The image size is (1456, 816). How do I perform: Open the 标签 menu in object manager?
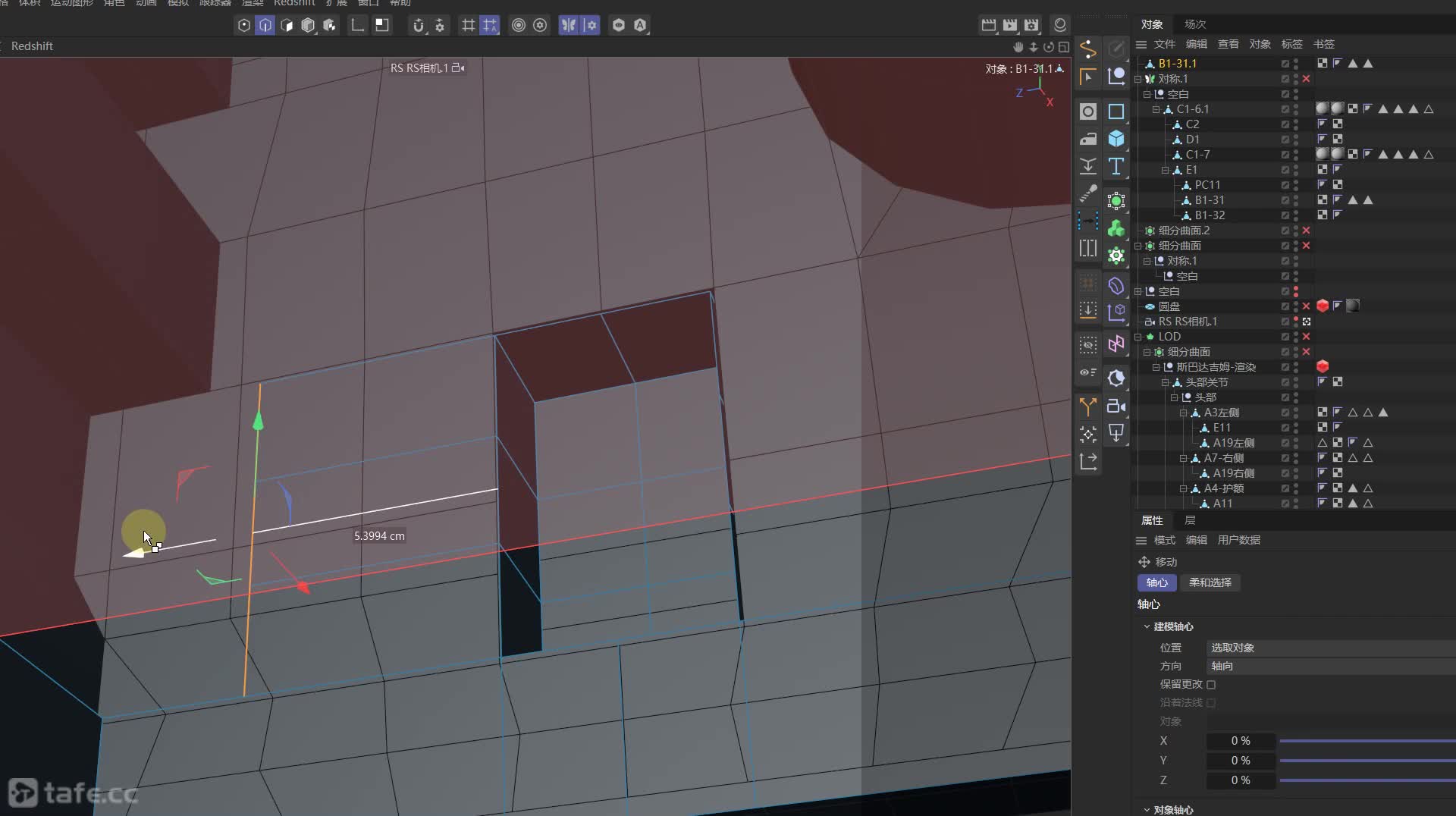1291,44
